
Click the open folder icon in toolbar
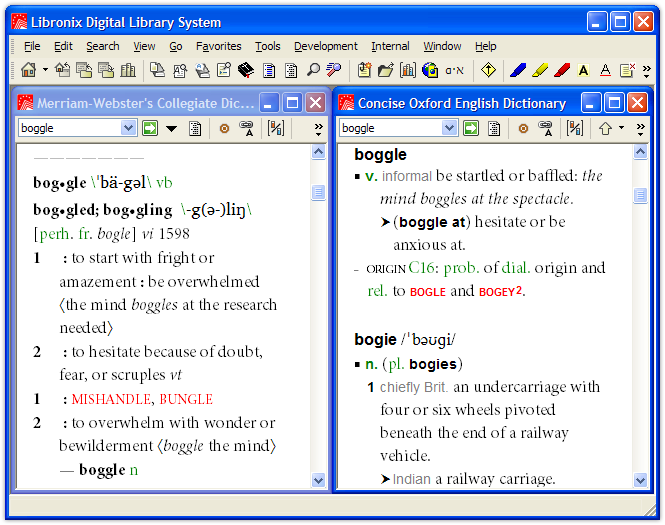tap(386, 70)
